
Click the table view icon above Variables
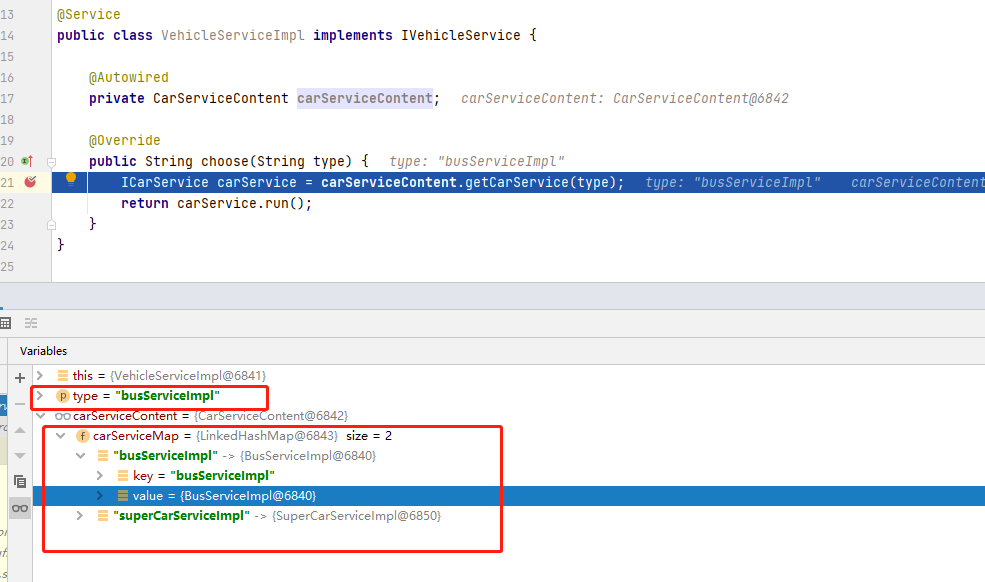pyautogui.click(x=5, y=323)
